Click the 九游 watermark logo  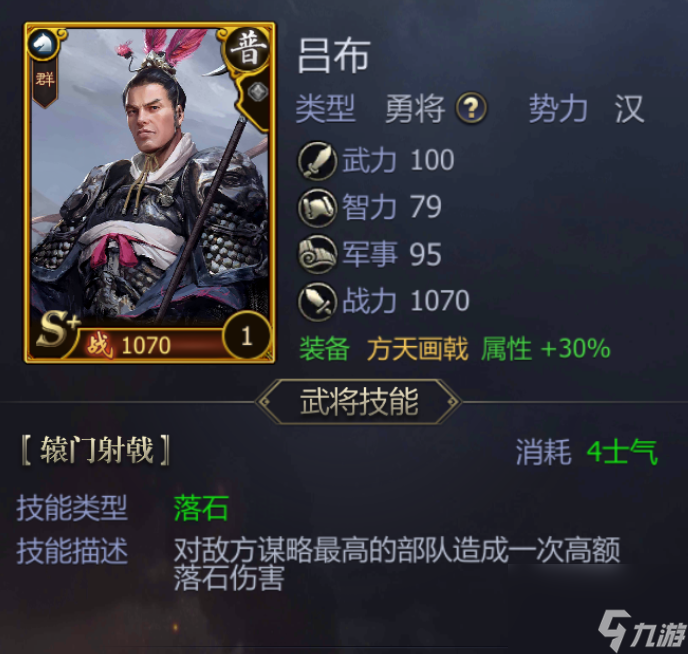(x=642, y=629)
